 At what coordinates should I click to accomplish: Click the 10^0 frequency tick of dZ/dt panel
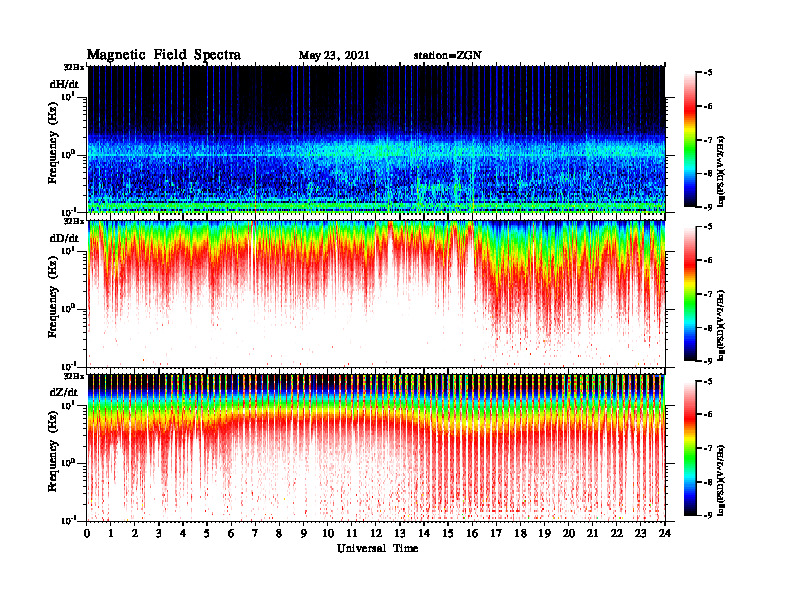[68, 462]
